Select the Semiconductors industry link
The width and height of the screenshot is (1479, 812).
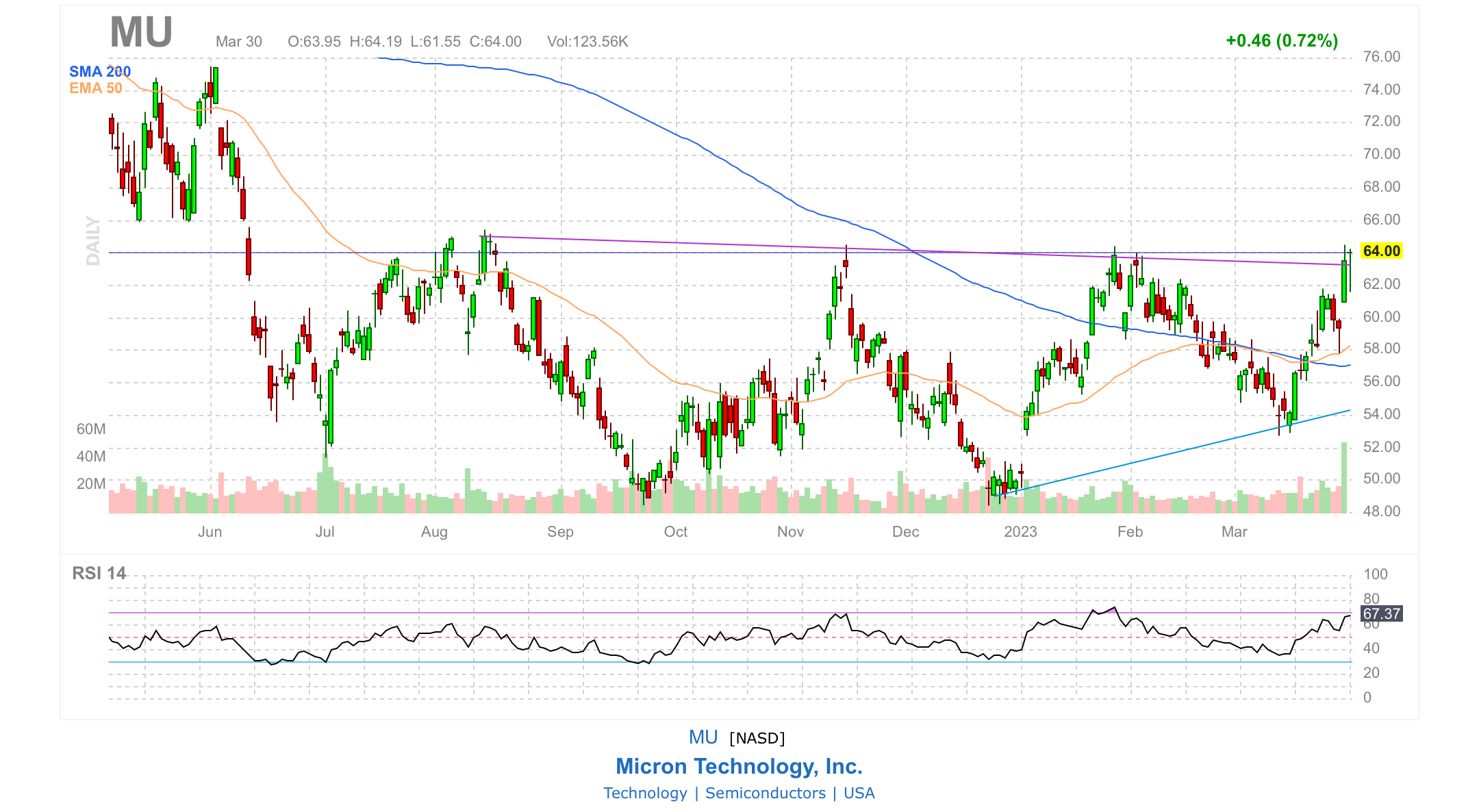point(766,793)
